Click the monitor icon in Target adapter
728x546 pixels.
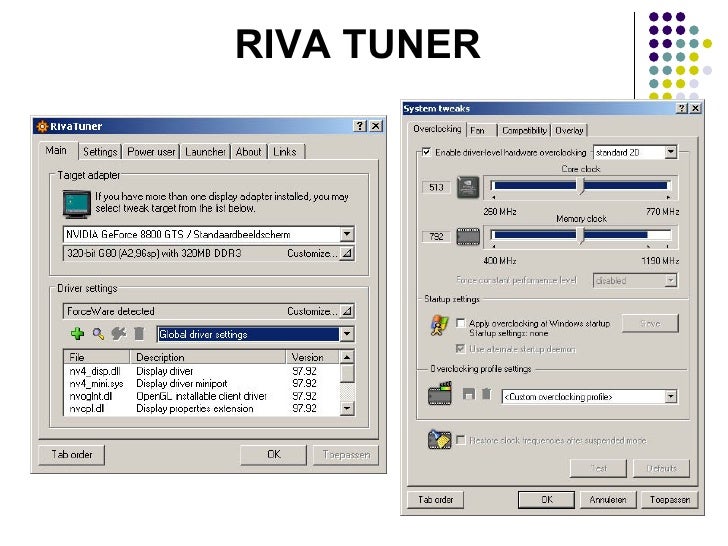tap(77, 204)
